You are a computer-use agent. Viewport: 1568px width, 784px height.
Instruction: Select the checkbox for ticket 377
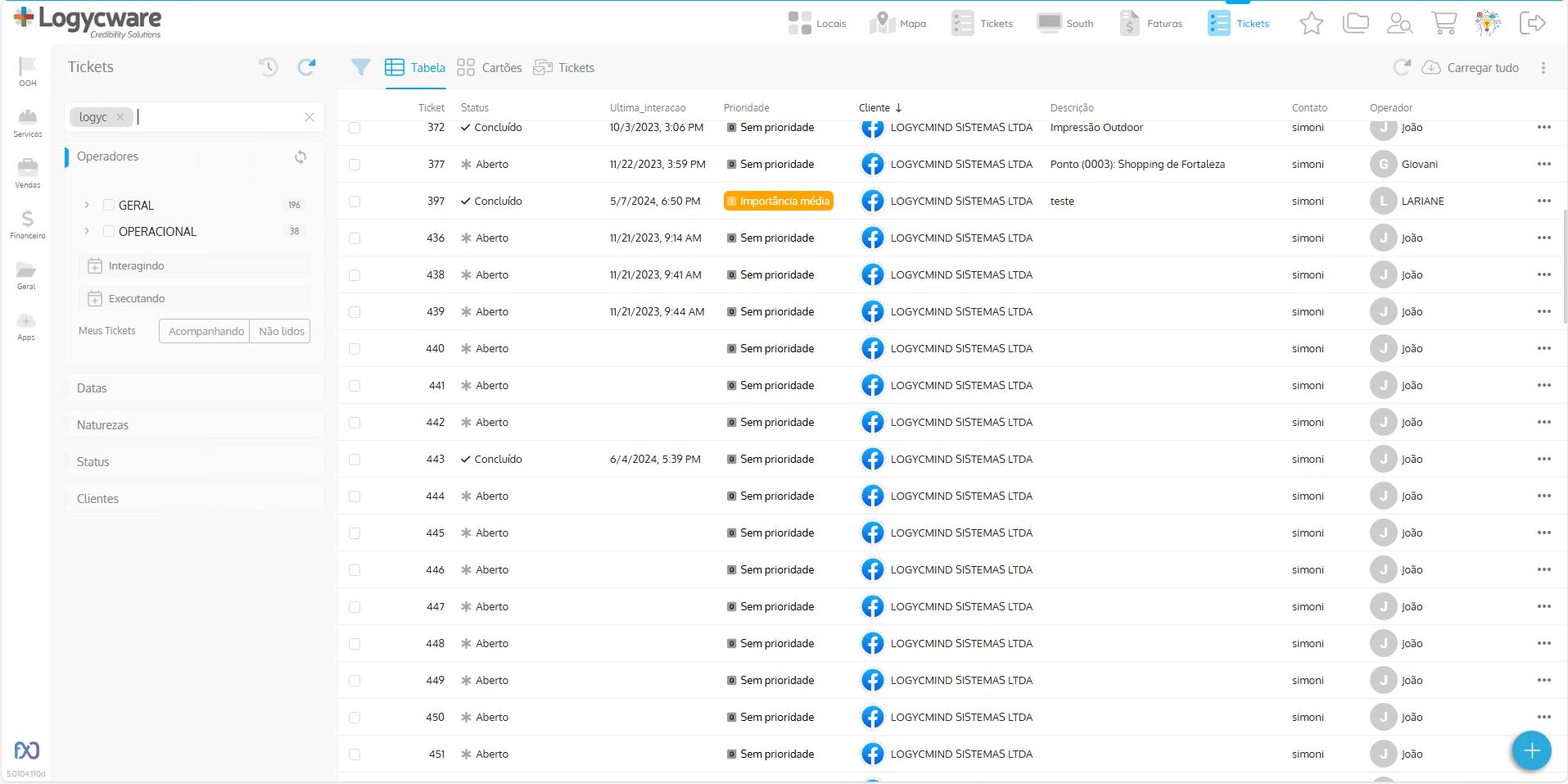tap(355, 165)
